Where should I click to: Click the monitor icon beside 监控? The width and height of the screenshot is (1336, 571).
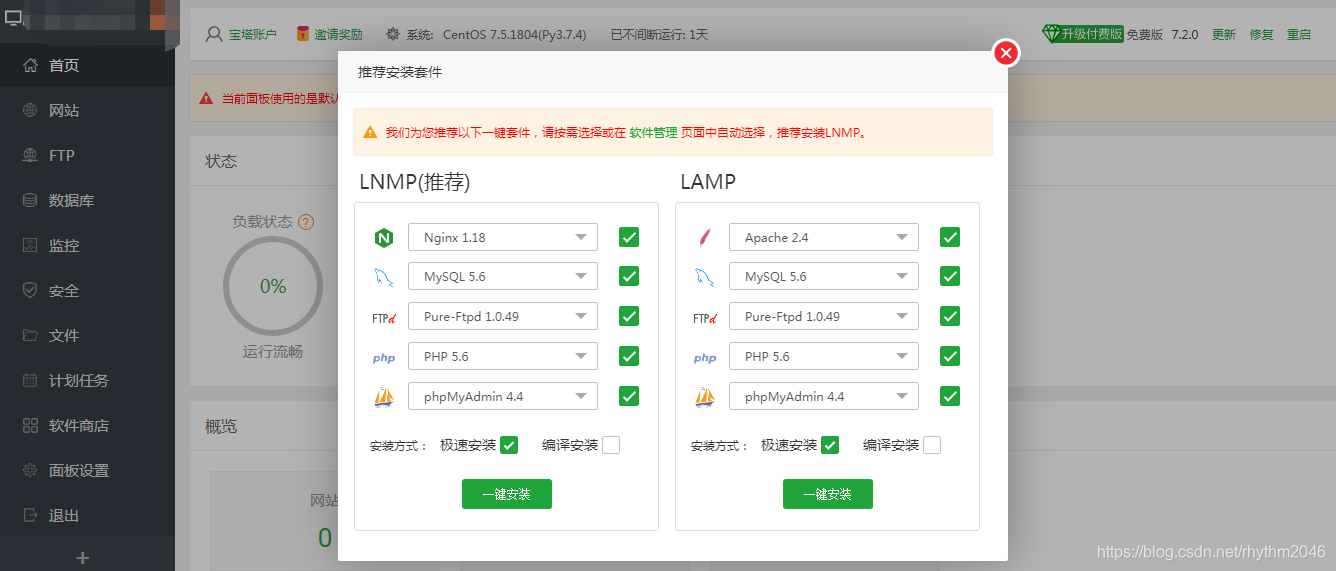click(x=30, y=245)
